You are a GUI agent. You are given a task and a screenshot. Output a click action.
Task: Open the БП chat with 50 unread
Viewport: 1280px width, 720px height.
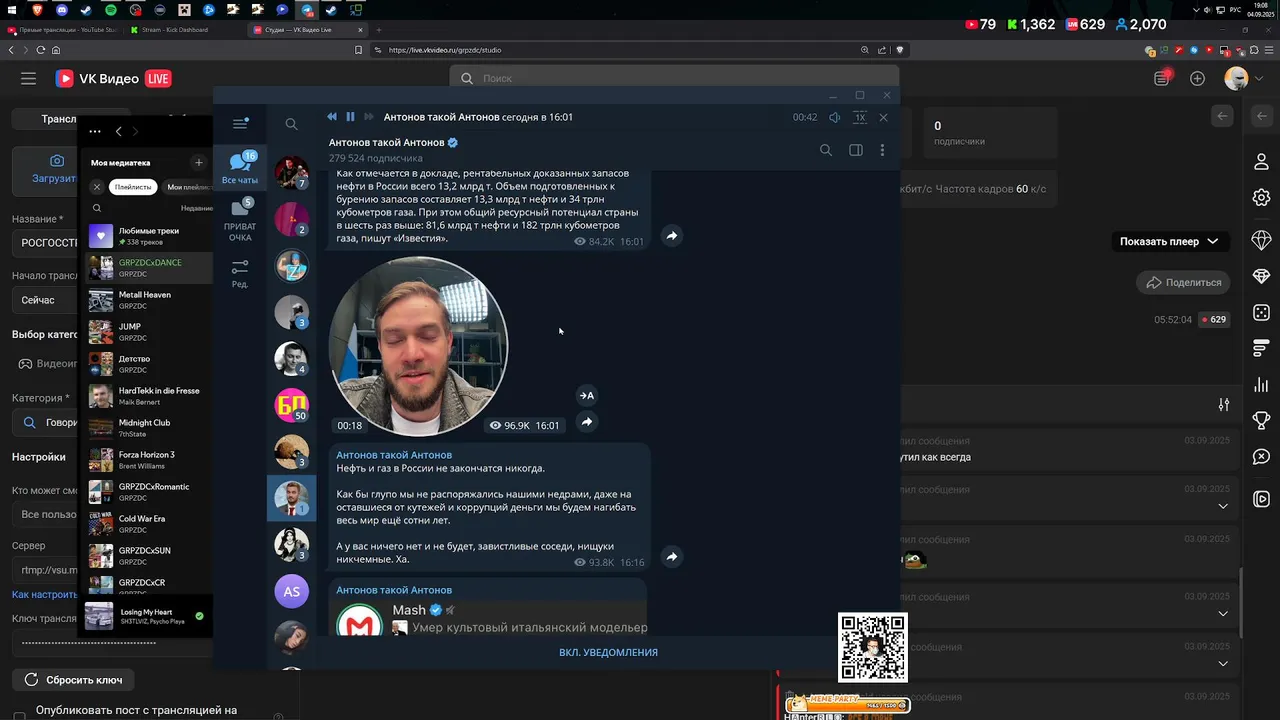[x=291, y=404]
